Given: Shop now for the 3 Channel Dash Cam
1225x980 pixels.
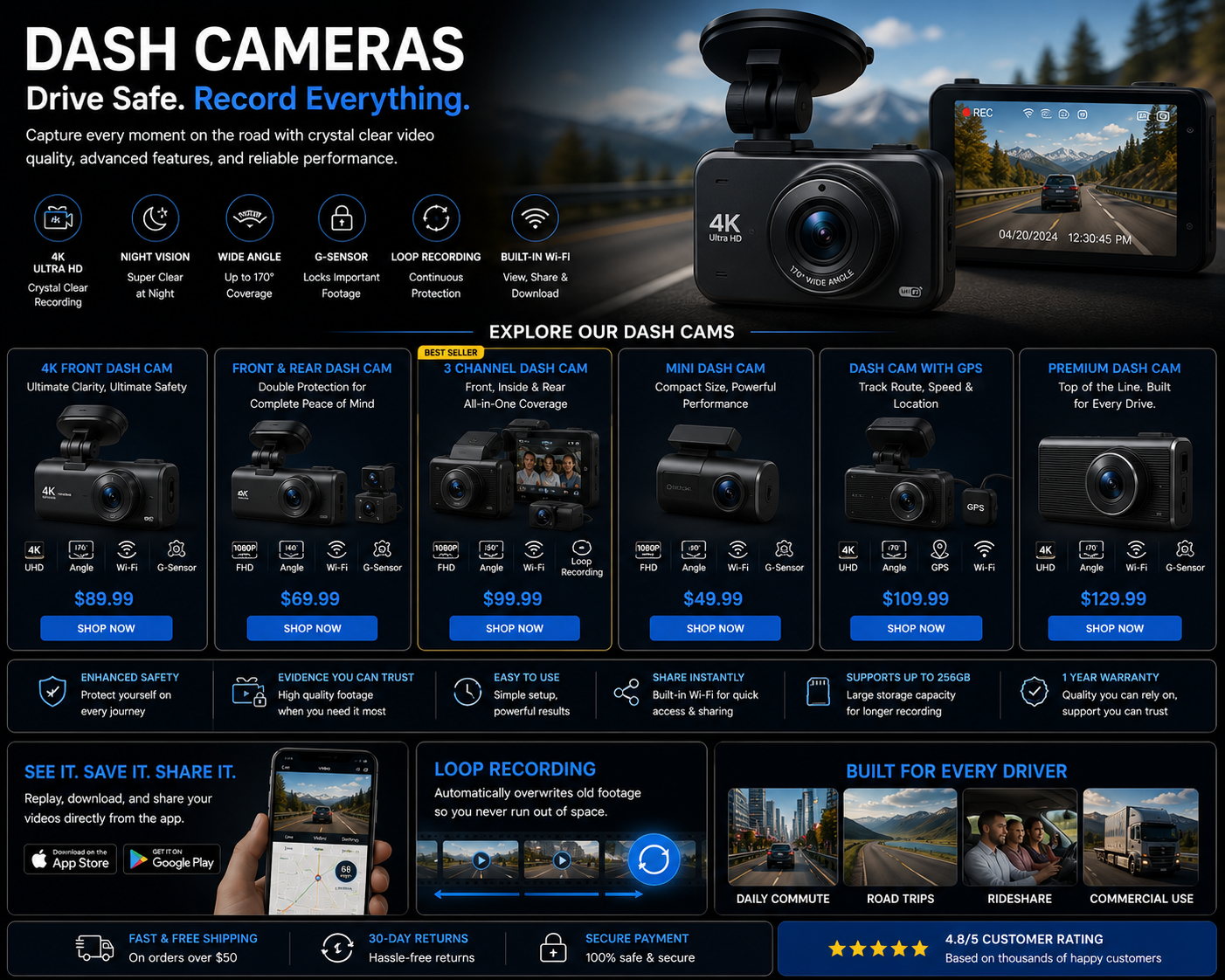Looking at the screenshot, I should (x=515, y=628).
